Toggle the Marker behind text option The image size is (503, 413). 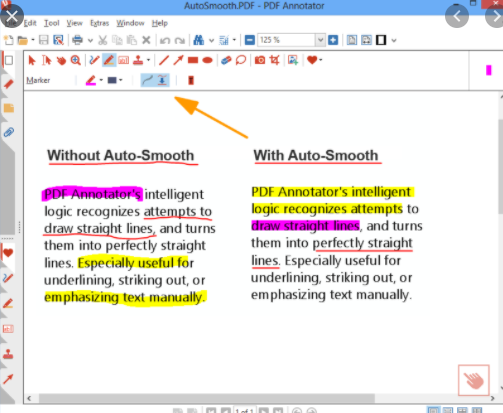[162, 80]
